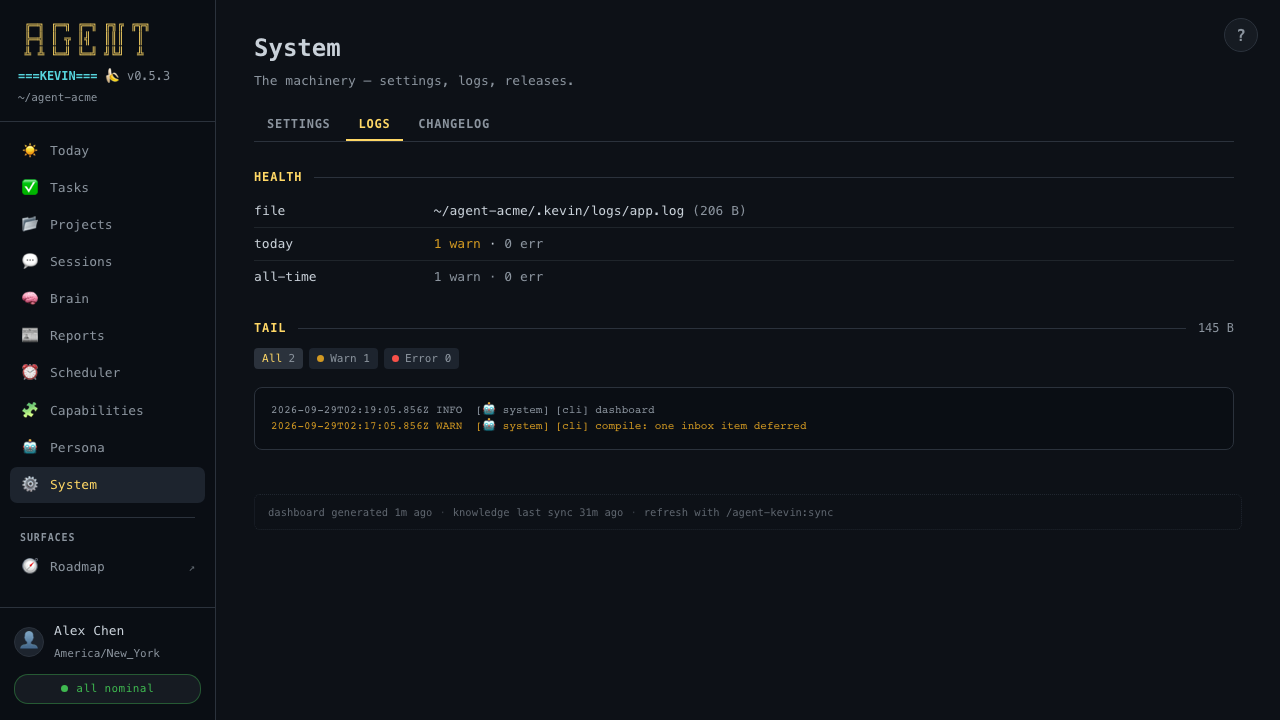Click the Persona label in the sidebar
This screenshot has width=1280, height=720.
pos(77,447)
